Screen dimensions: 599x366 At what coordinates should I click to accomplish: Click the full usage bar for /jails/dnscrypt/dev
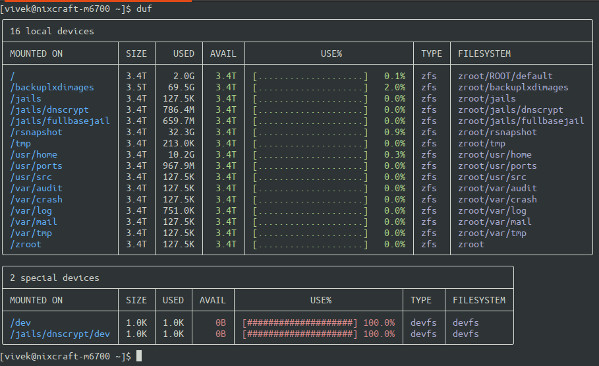[300, 334]
